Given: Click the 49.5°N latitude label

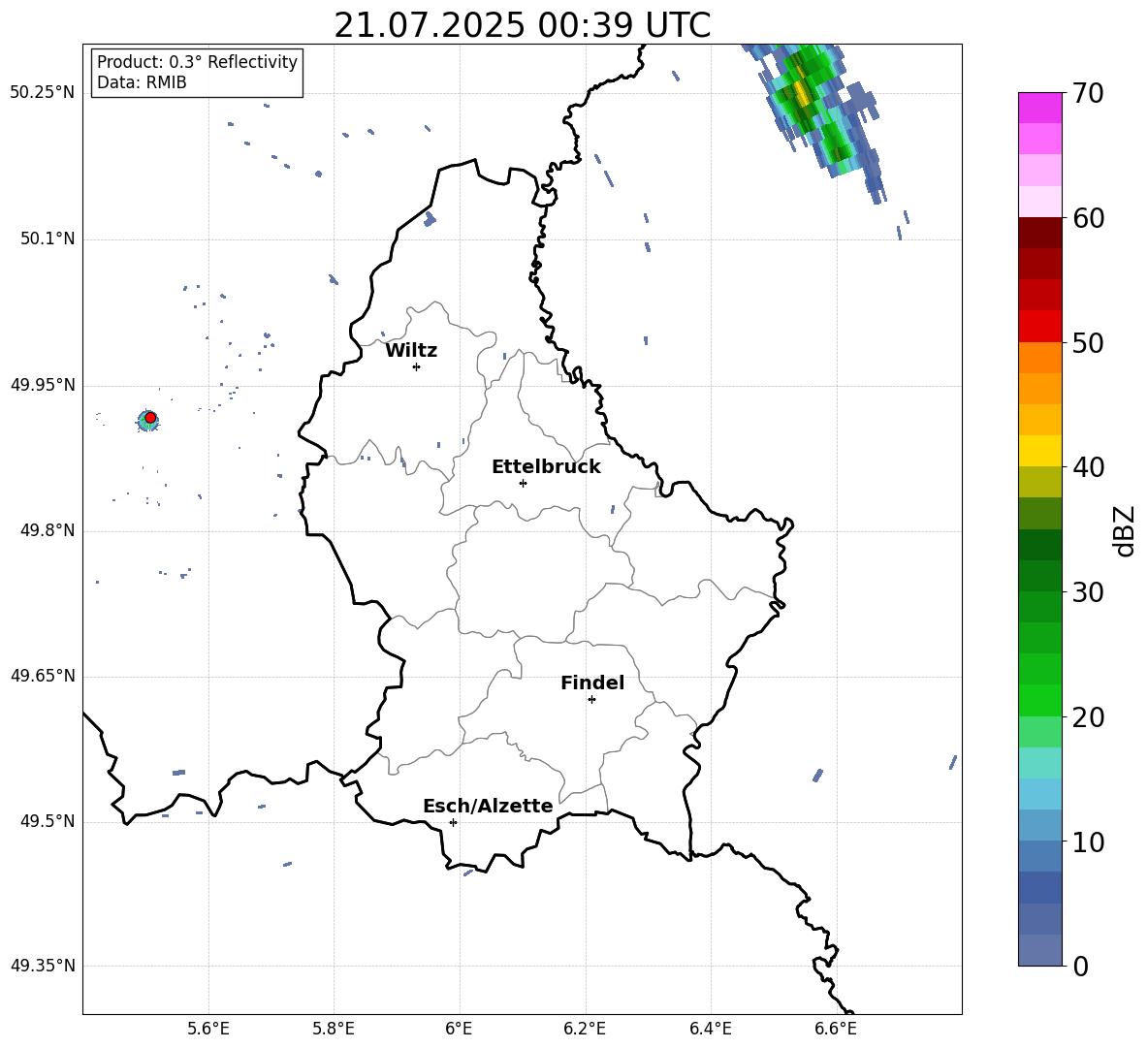Looking at the screenshot, I should (x=48, y=821).
